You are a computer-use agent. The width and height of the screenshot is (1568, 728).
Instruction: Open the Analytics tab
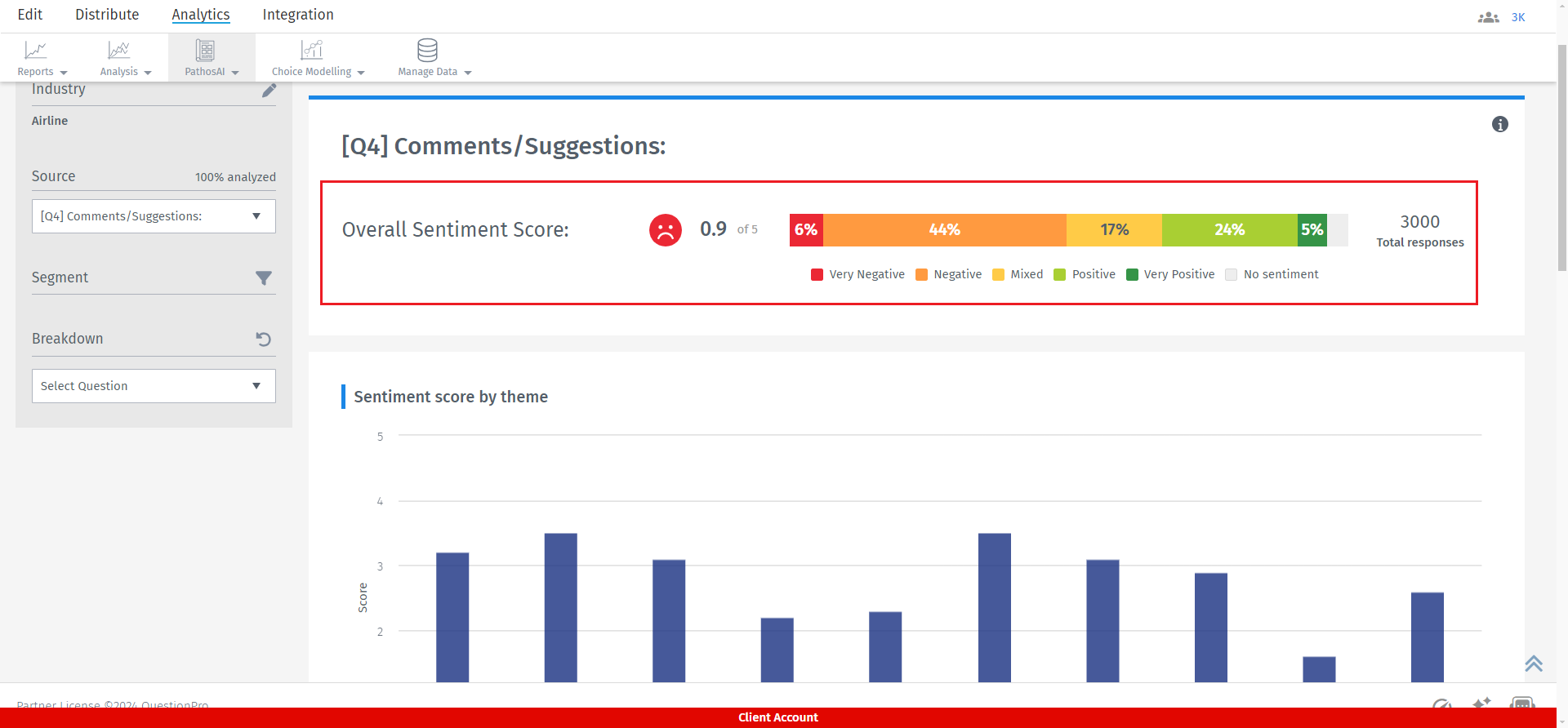tap(201, 15)
